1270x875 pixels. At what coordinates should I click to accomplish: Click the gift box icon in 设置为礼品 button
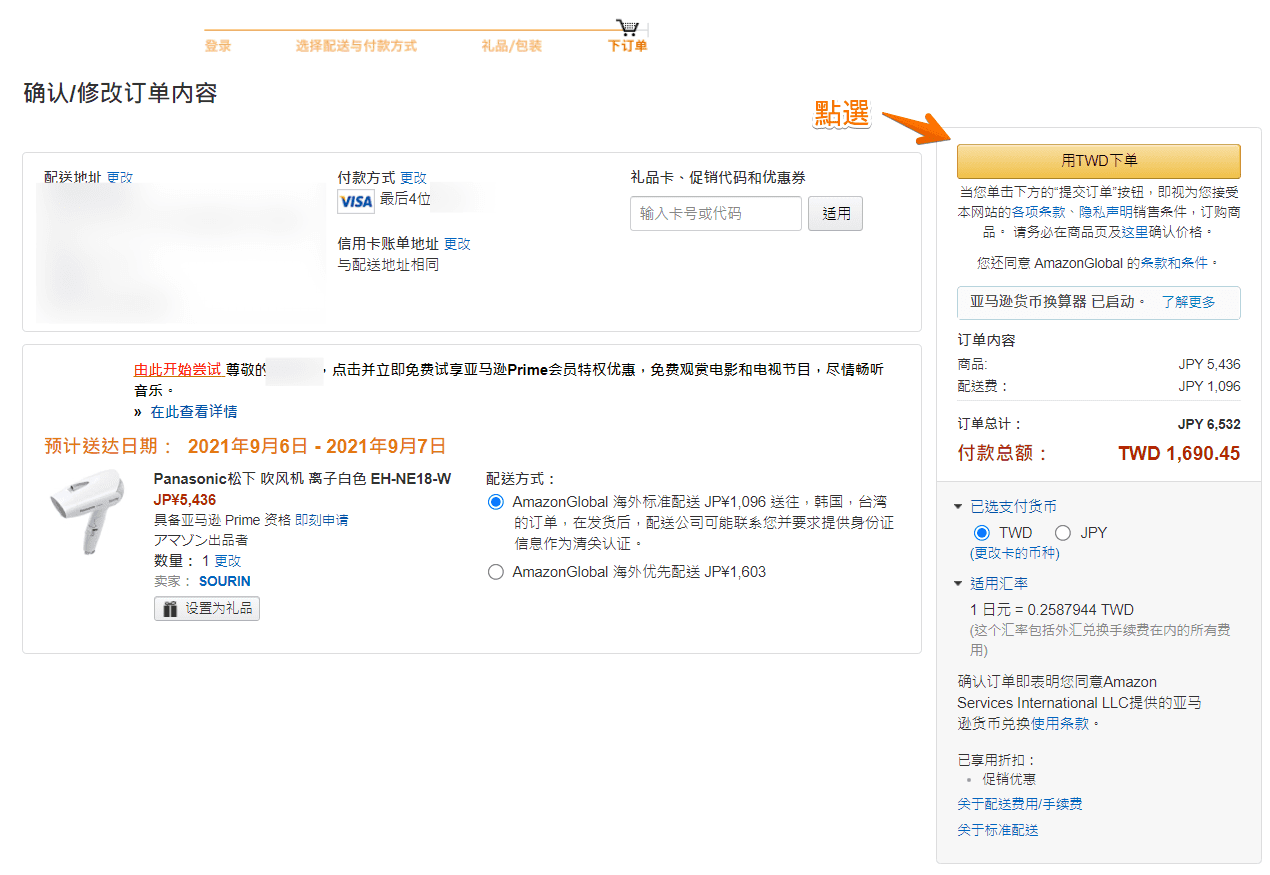point(170,608)
